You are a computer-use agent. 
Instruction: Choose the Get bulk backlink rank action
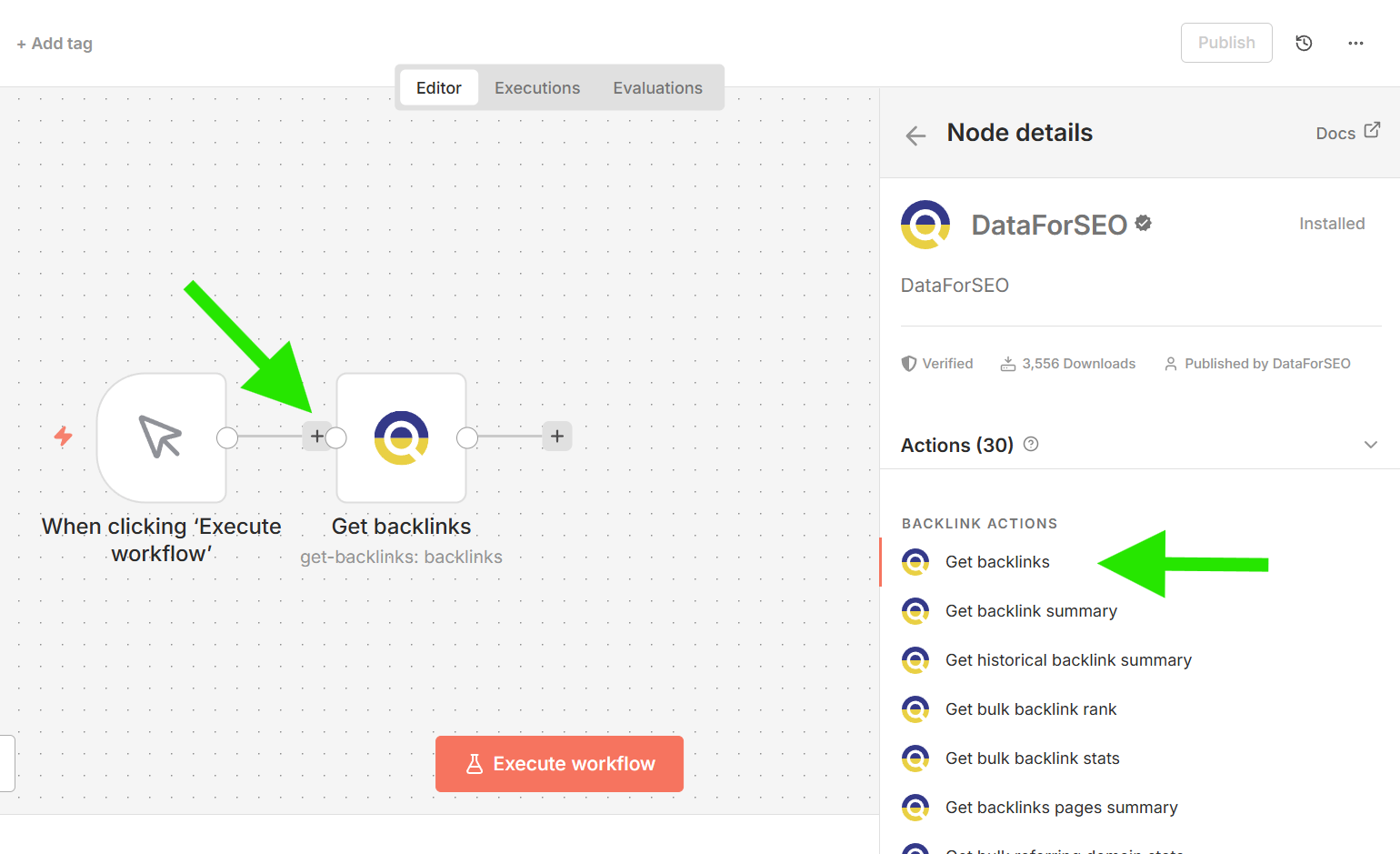(x=1031, y=709)
